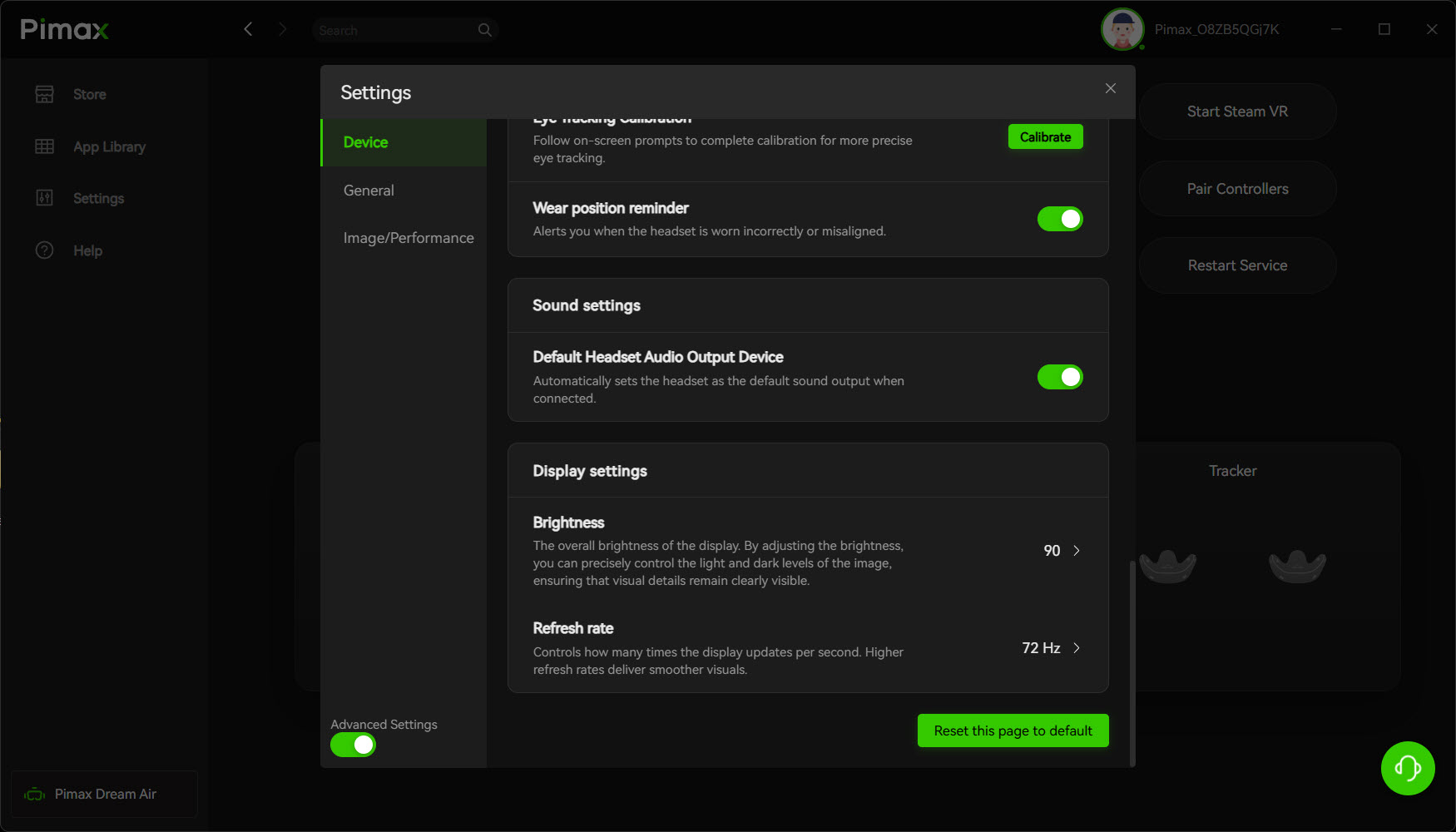
Task: Click the username Pimax_O8ZB5QGj7K
Action: (x=1216, y=30)
